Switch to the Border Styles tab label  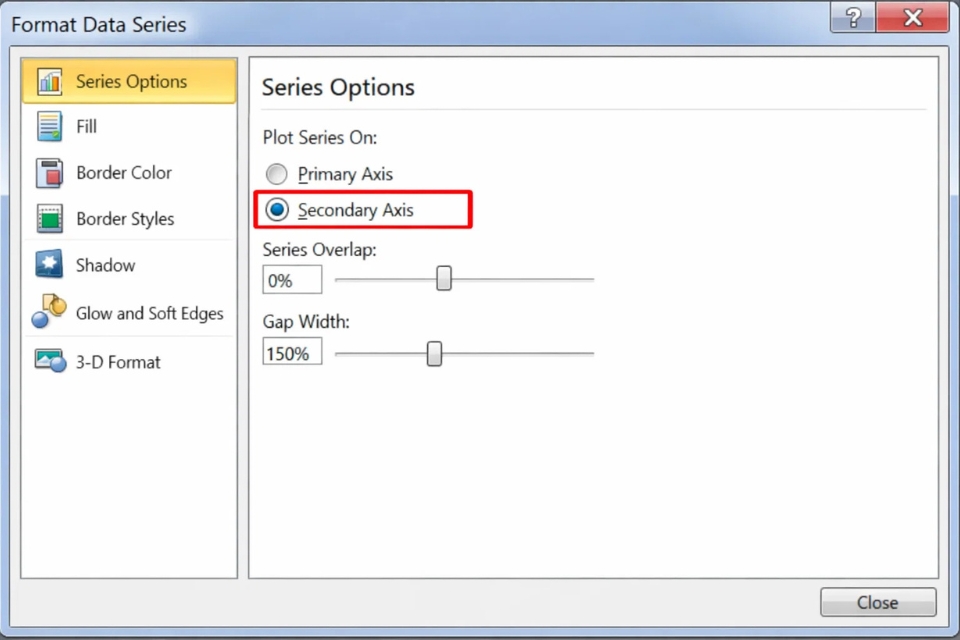(x=125, y=219)
